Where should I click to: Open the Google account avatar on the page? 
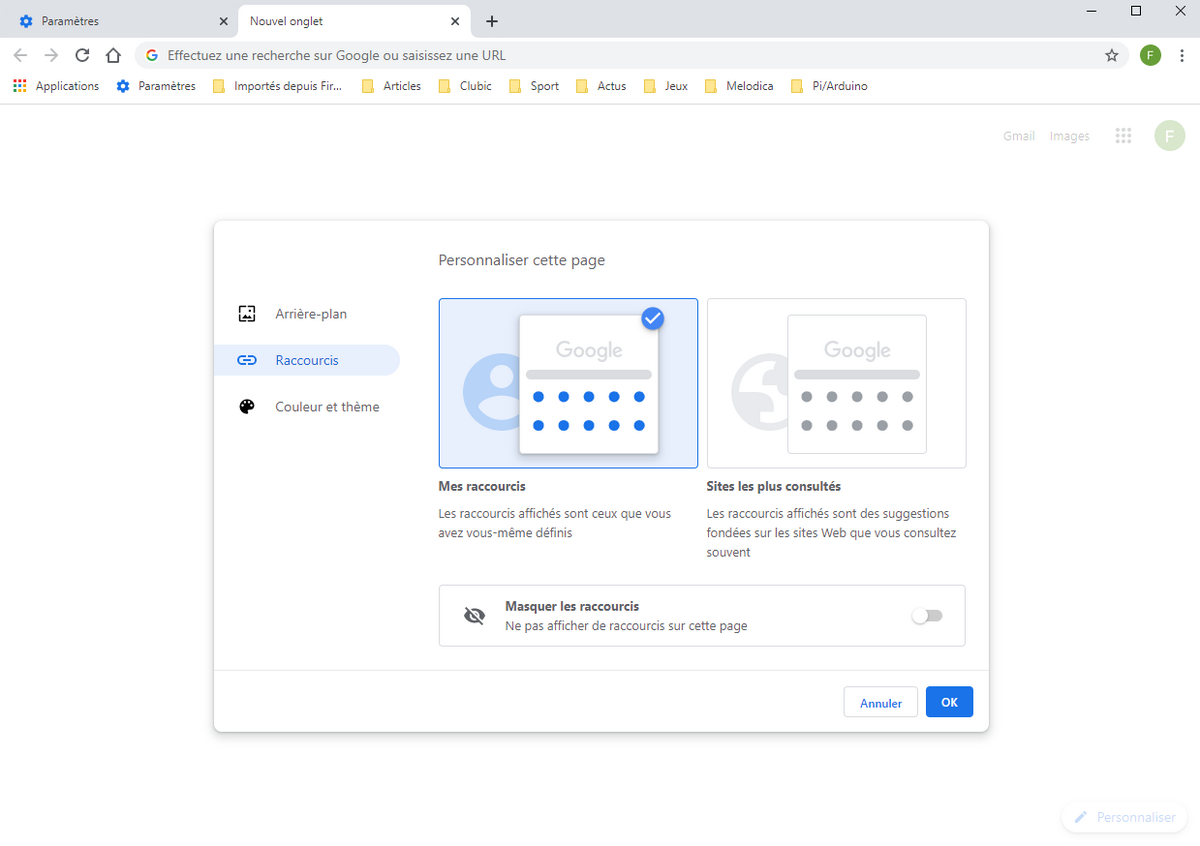coord(1169,135)
